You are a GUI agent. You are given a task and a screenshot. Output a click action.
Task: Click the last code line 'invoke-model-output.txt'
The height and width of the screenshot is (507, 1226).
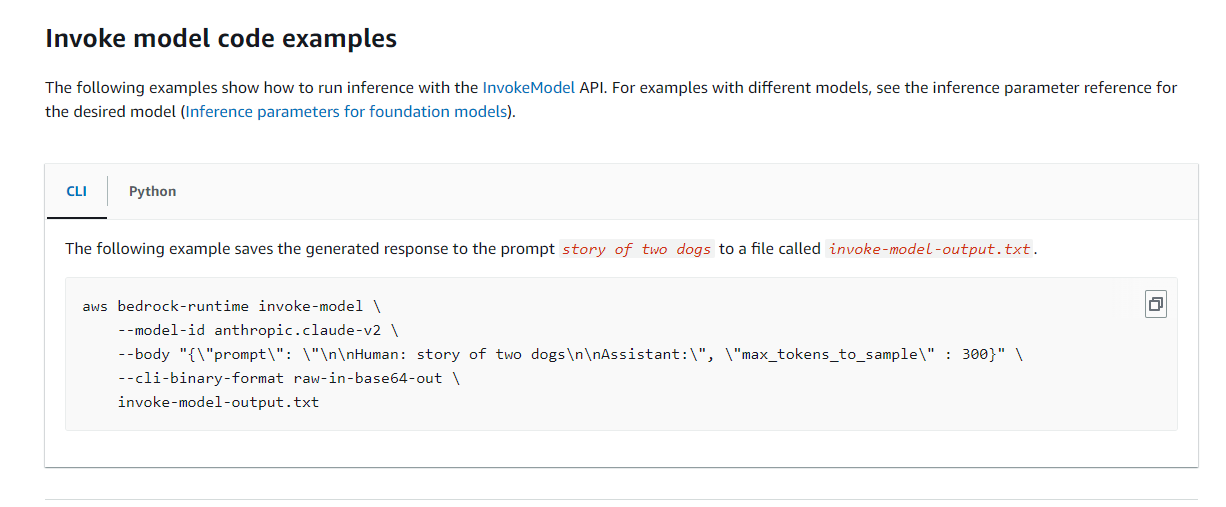218,402
